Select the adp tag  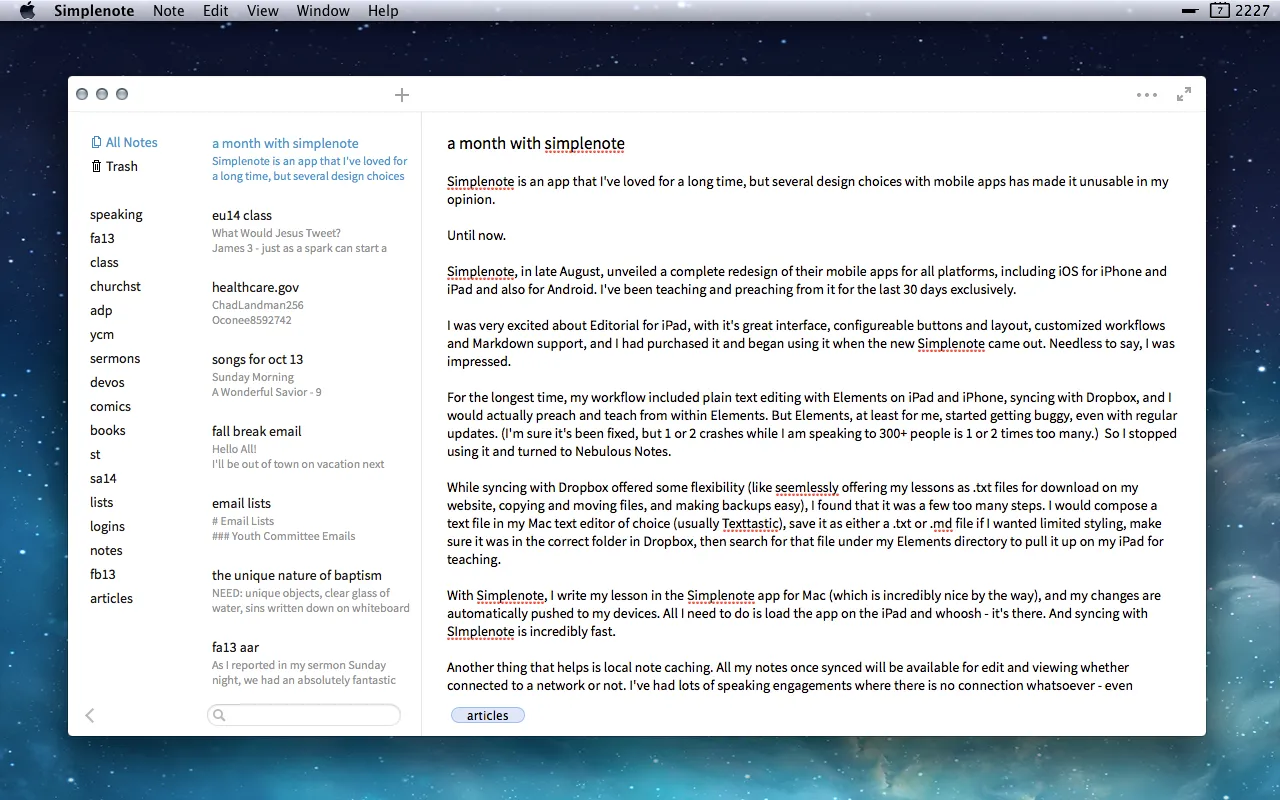pyautogui.click(x=101, y=310)
